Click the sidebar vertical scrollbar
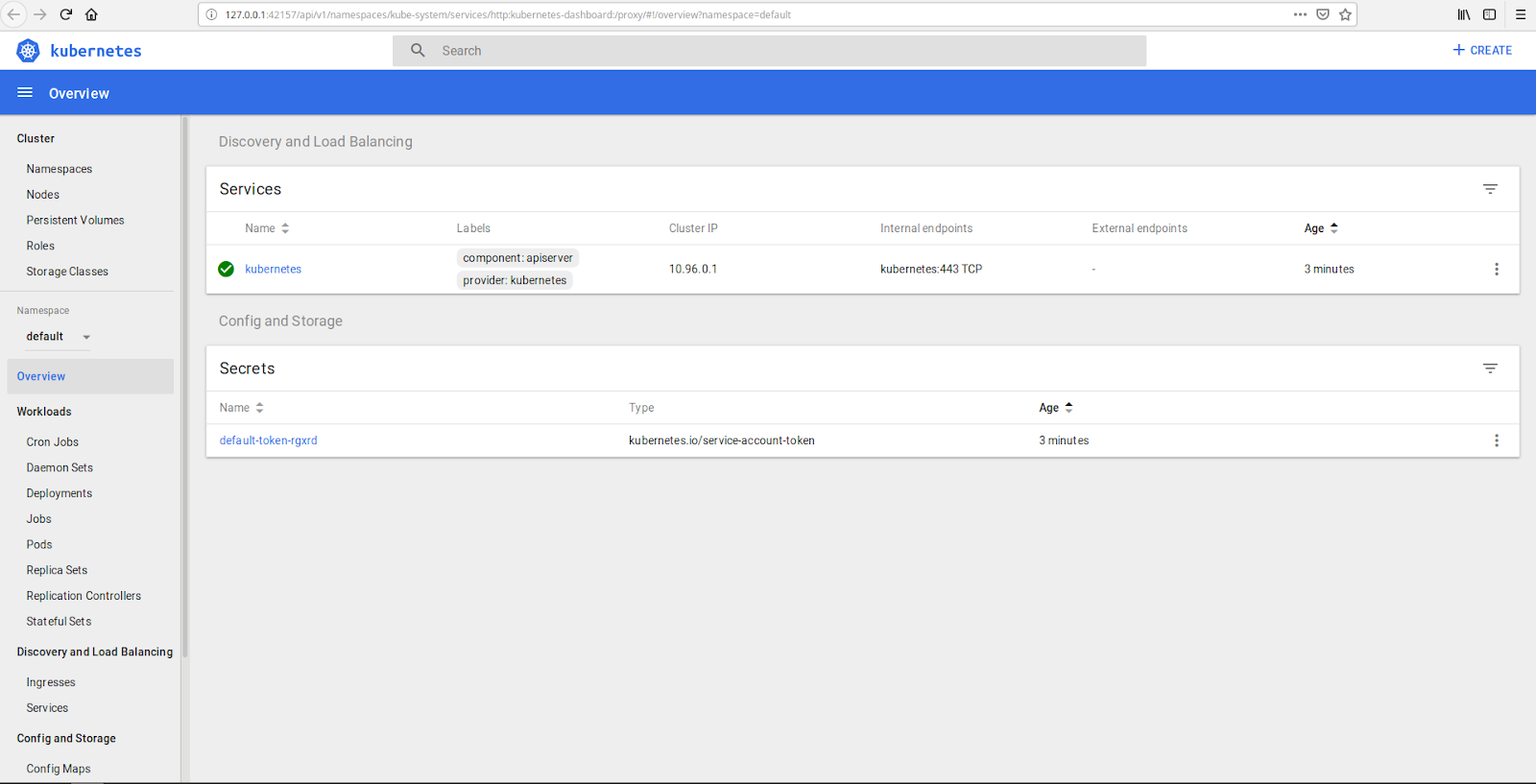The image size is (1536, 784). coord(184,384)
